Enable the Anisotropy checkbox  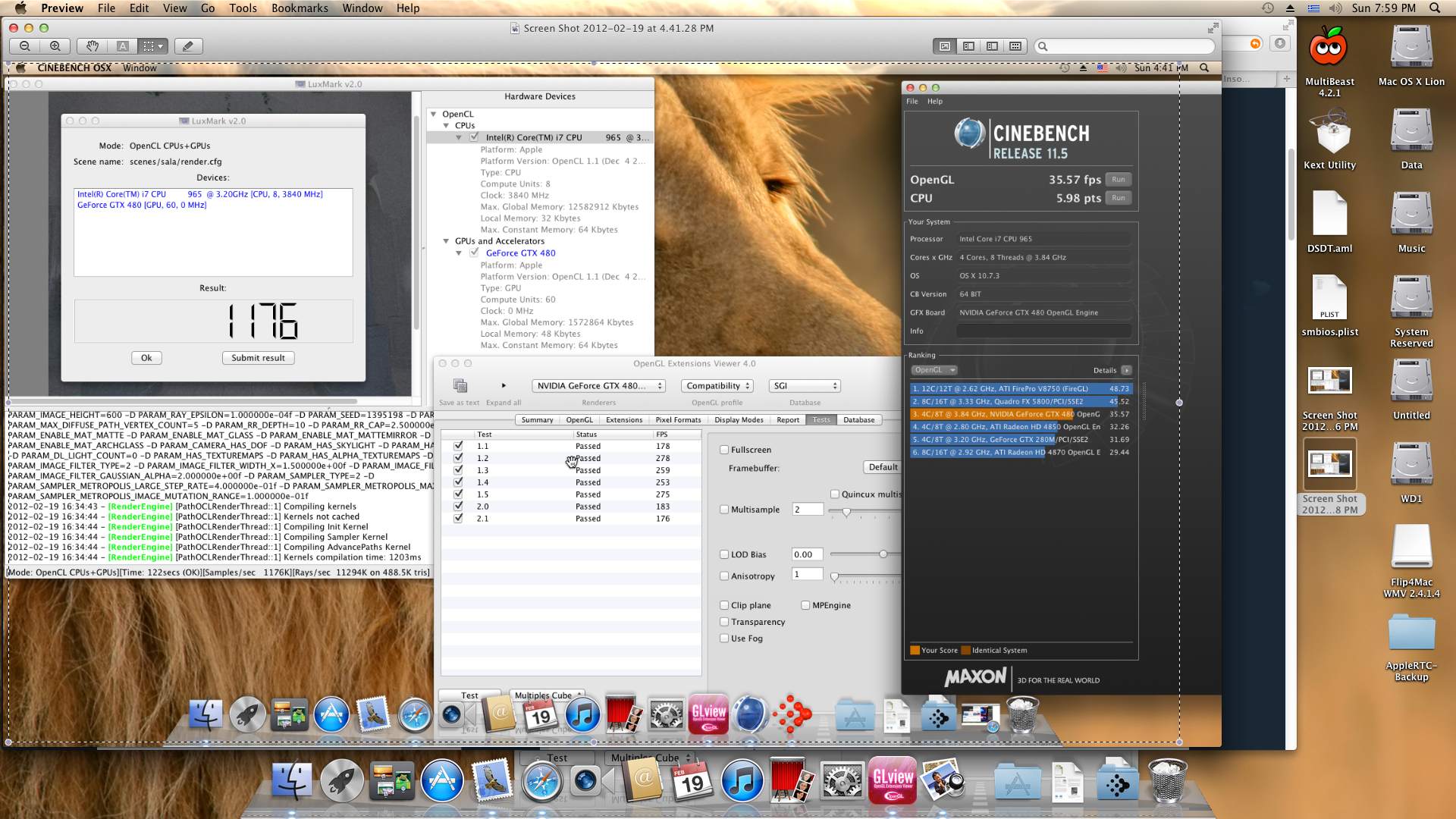(724, 576)
